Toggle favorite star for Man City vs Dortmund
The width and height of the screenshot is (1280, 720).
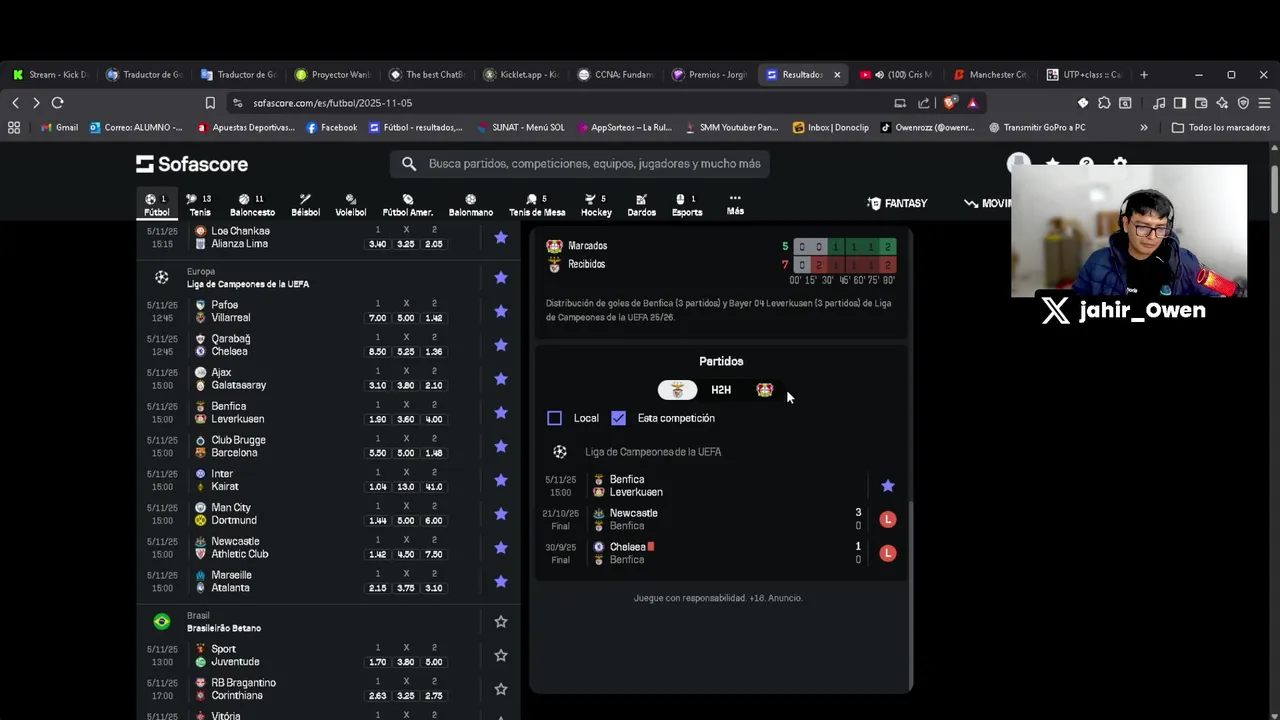[501, 514]
